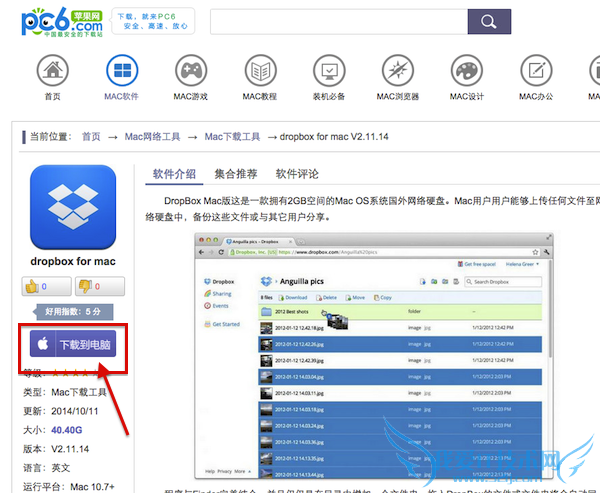The width and height of the screenshot is (600, 493).
Task: Click the Mac下载工具 breadcrumb link
Action: click(x=232, y=137)
